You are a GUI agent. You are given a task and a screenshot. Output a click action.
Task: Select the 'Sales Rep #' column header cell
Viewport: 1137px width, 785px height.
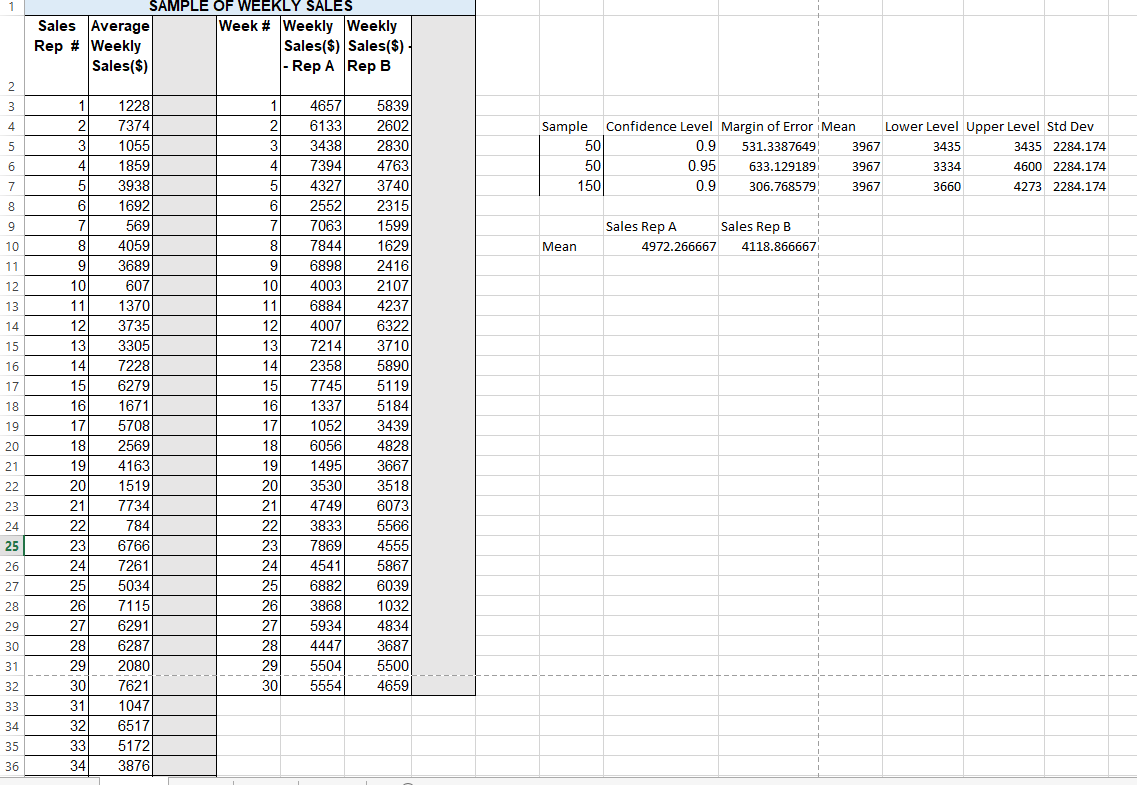pyautogui.click(x=57, y=56)
